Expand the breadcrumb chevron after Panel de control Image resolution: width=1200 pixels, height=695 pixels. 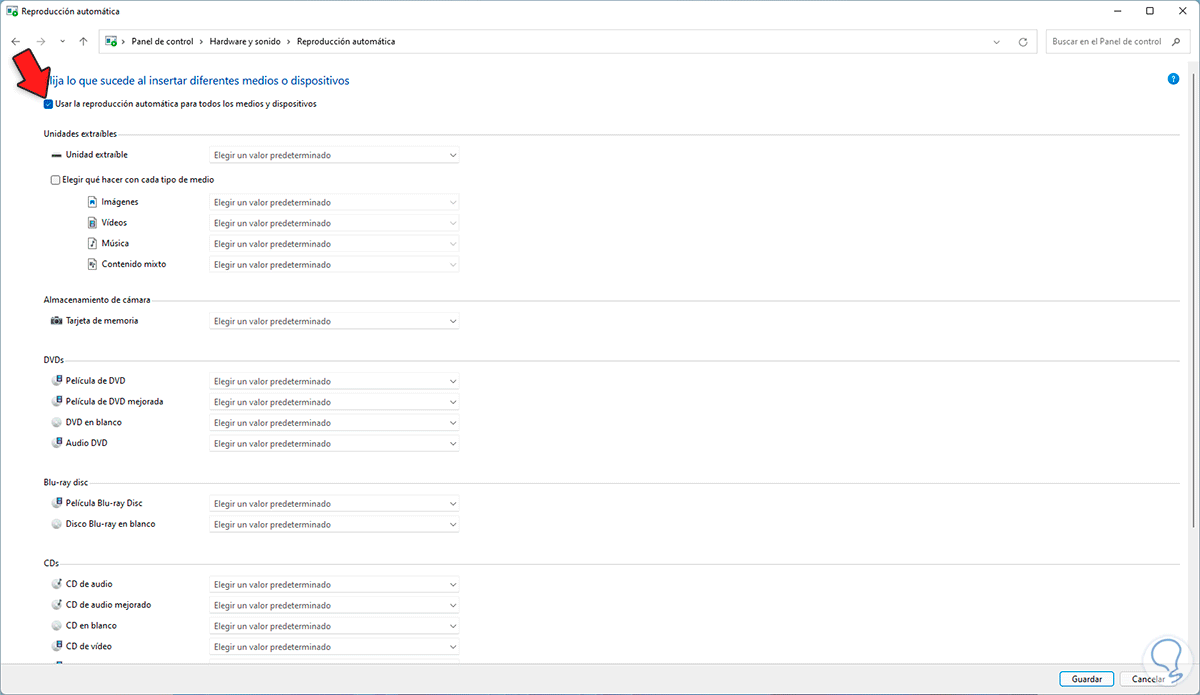(201, 42)
